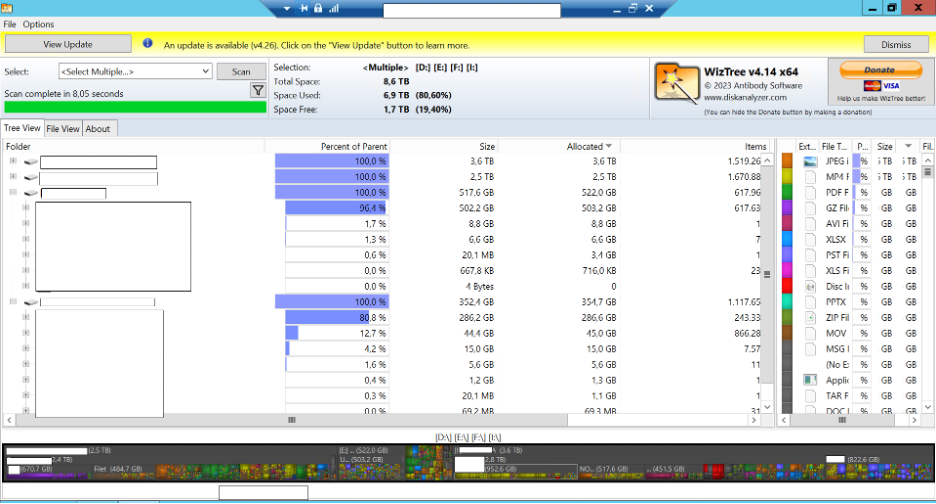Select the orange JPEG color swatch
Image resolution: width=936 pixels, height=504 pixels.
coord(787,162)
